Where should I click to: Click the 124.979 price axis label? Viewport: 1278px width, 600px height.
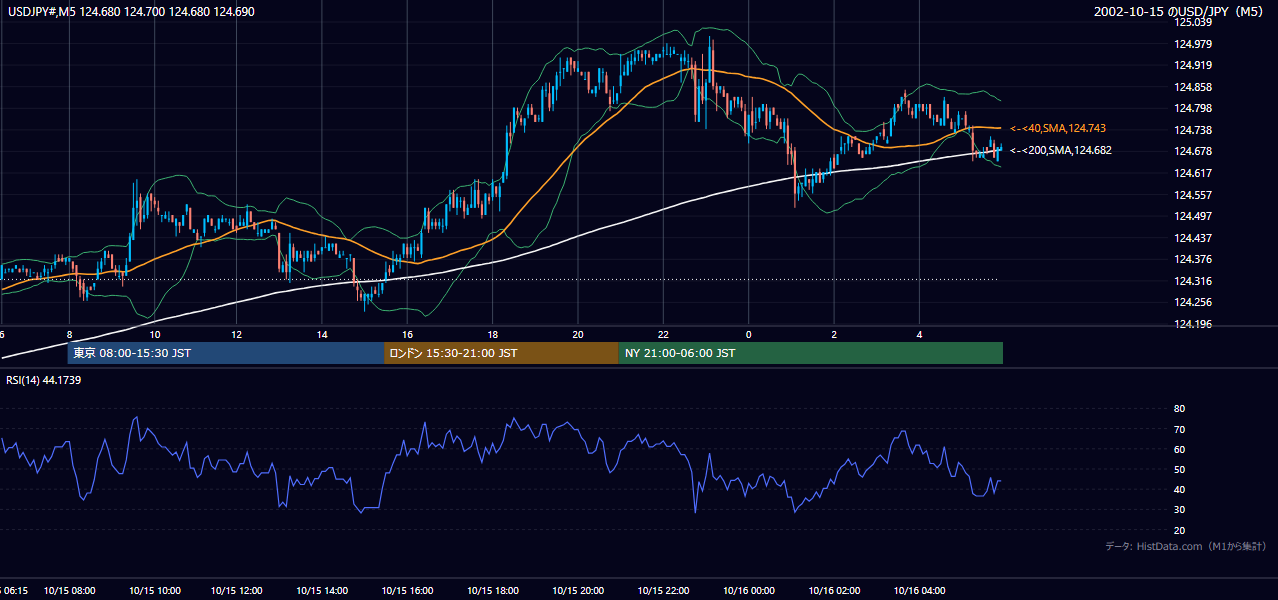click(1195, 44)
